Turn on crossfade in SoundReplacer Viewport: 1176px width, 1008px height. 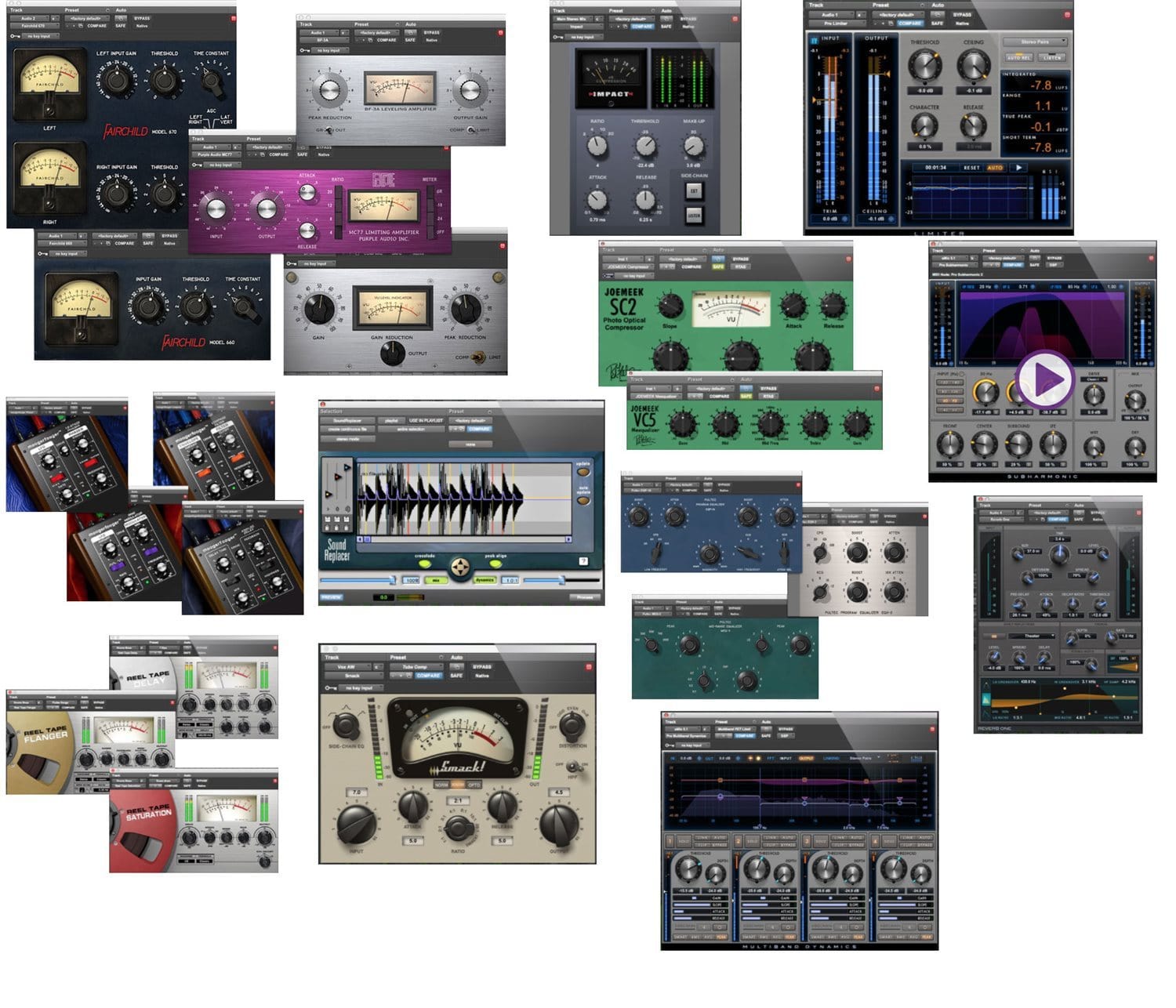425,564
